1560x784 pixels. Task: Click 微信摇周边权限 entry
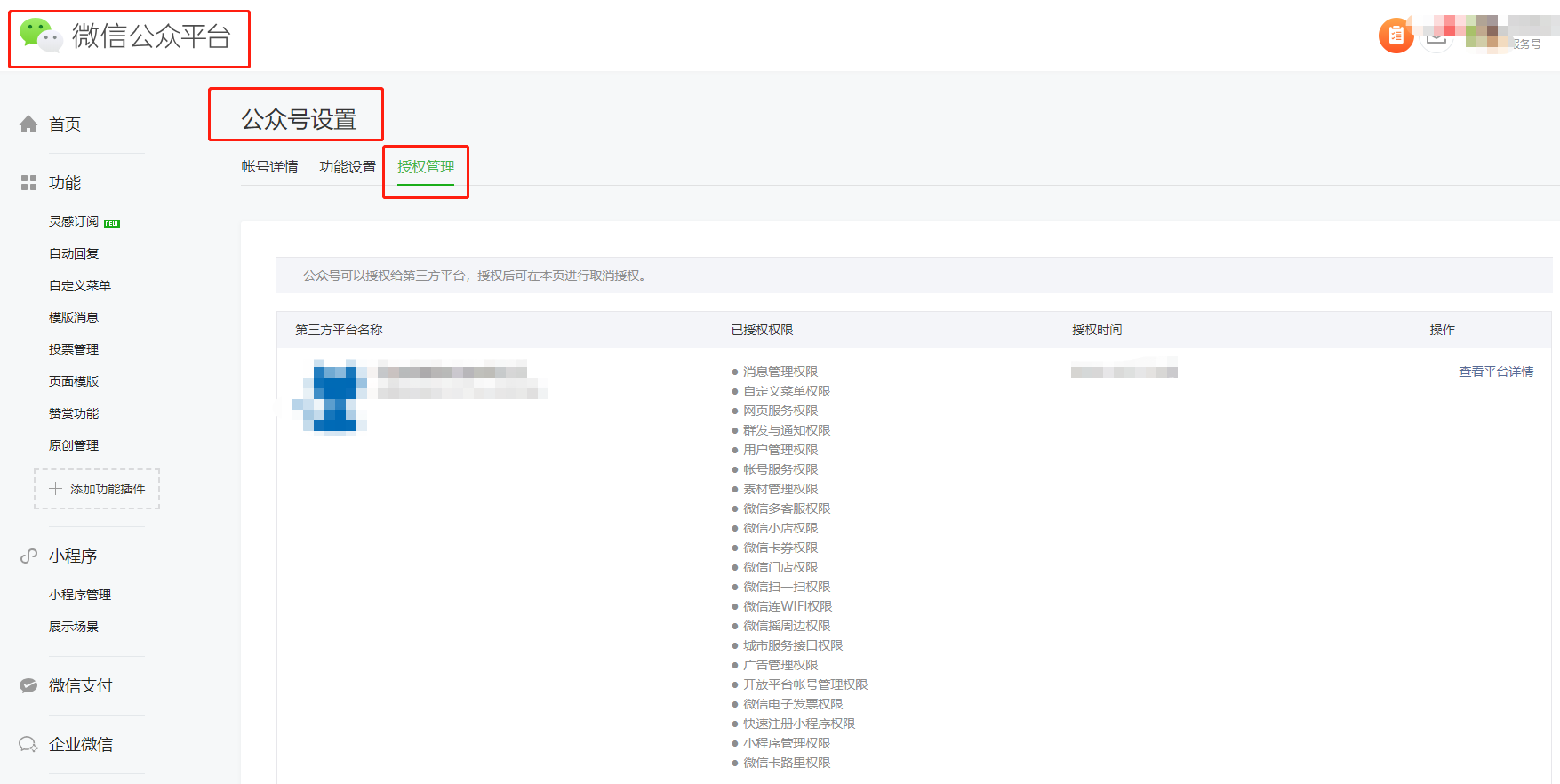[x=787, y=626]
